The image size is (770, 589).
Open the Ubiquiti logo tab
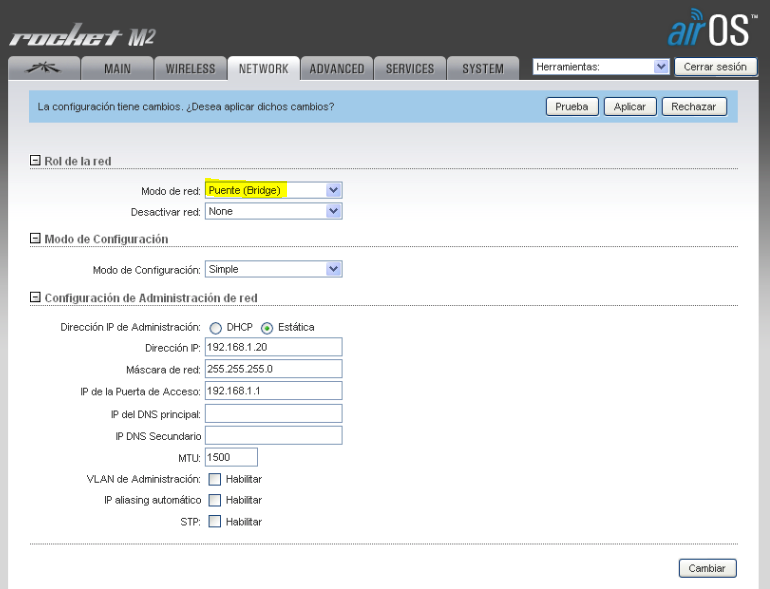(44, 68)
